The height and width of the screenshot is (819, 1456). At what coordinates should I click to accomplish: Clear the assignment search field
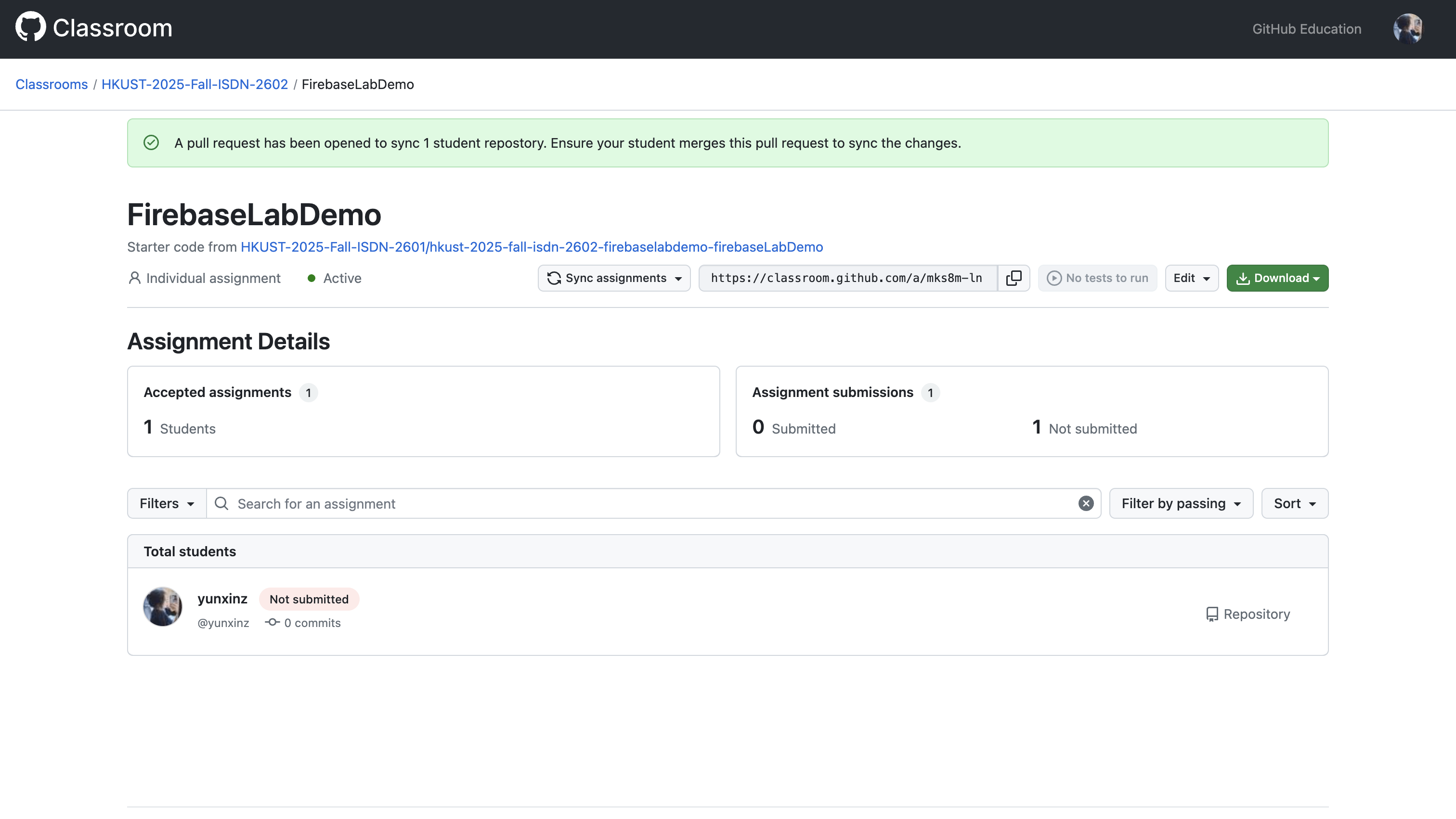1085,503
